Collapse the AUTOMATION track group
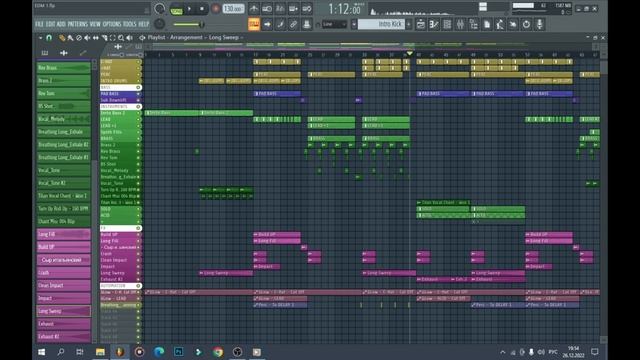The width and height of the screenshot is (640, 360). (138, 286)
